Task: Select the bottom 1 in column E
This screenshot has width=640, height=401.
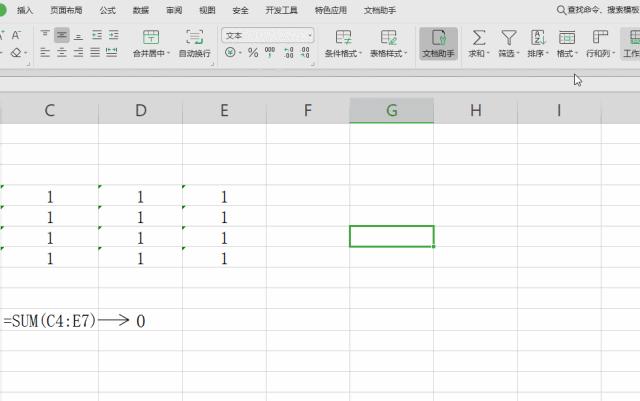Action: (224, 258)
